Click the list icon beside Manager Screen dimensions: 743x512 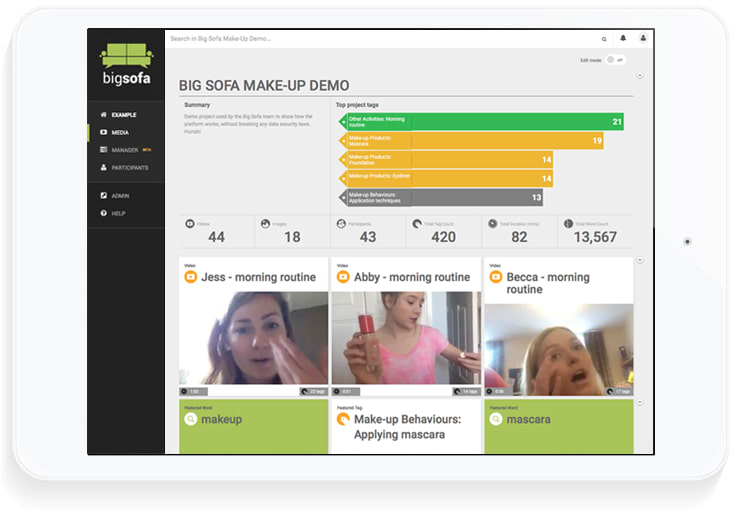click(103, 150)
